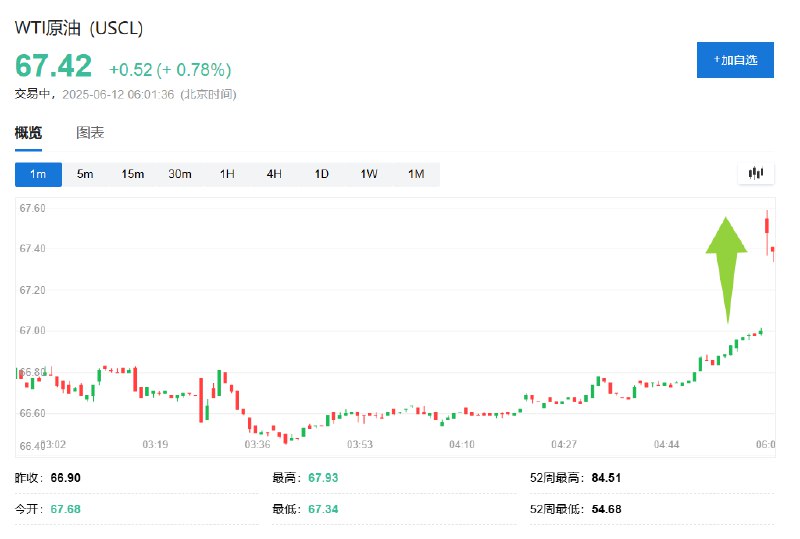Click the 交易中 trading status label
The height and width of the screenshot is (539, 800).
32,94
